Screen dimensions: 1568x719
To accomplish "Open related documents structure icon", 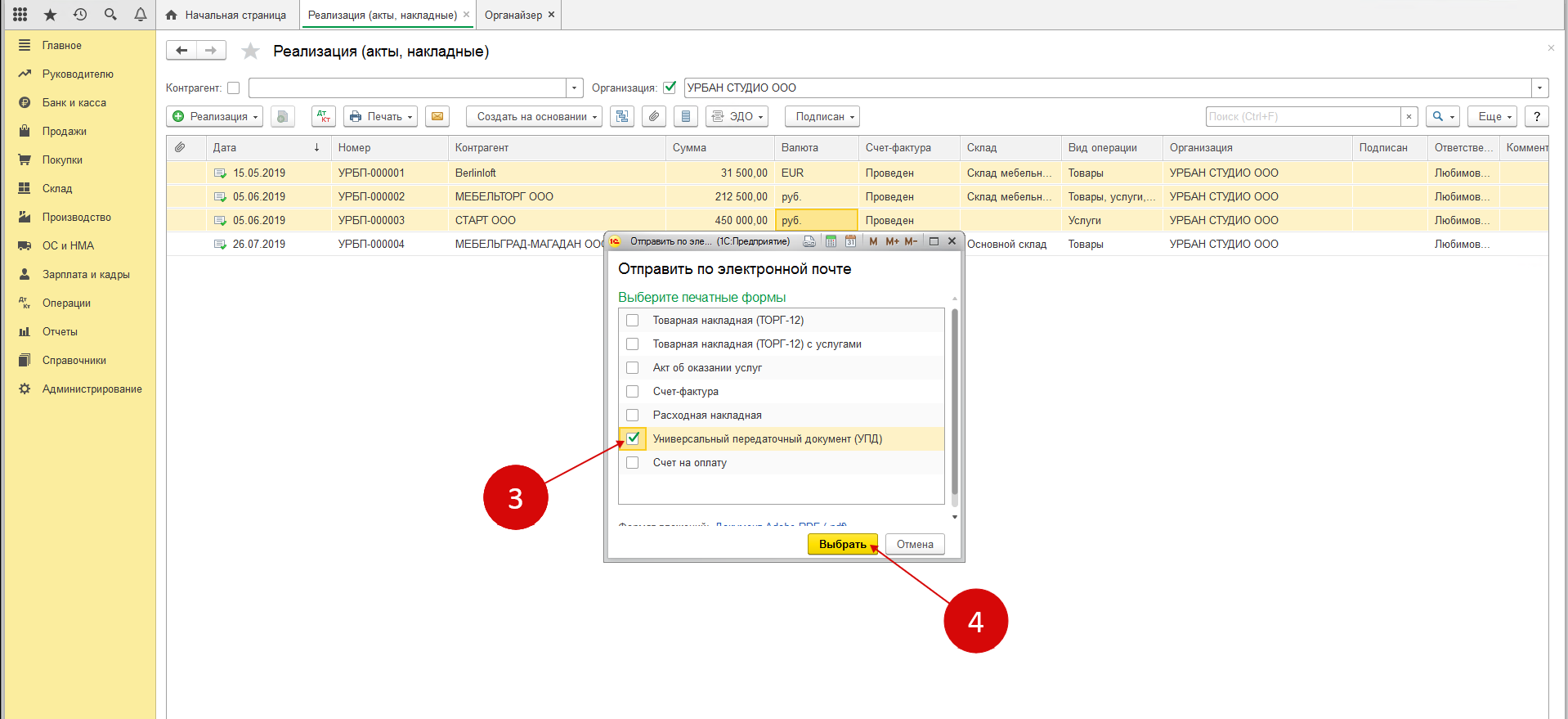I will click(622, 116).
